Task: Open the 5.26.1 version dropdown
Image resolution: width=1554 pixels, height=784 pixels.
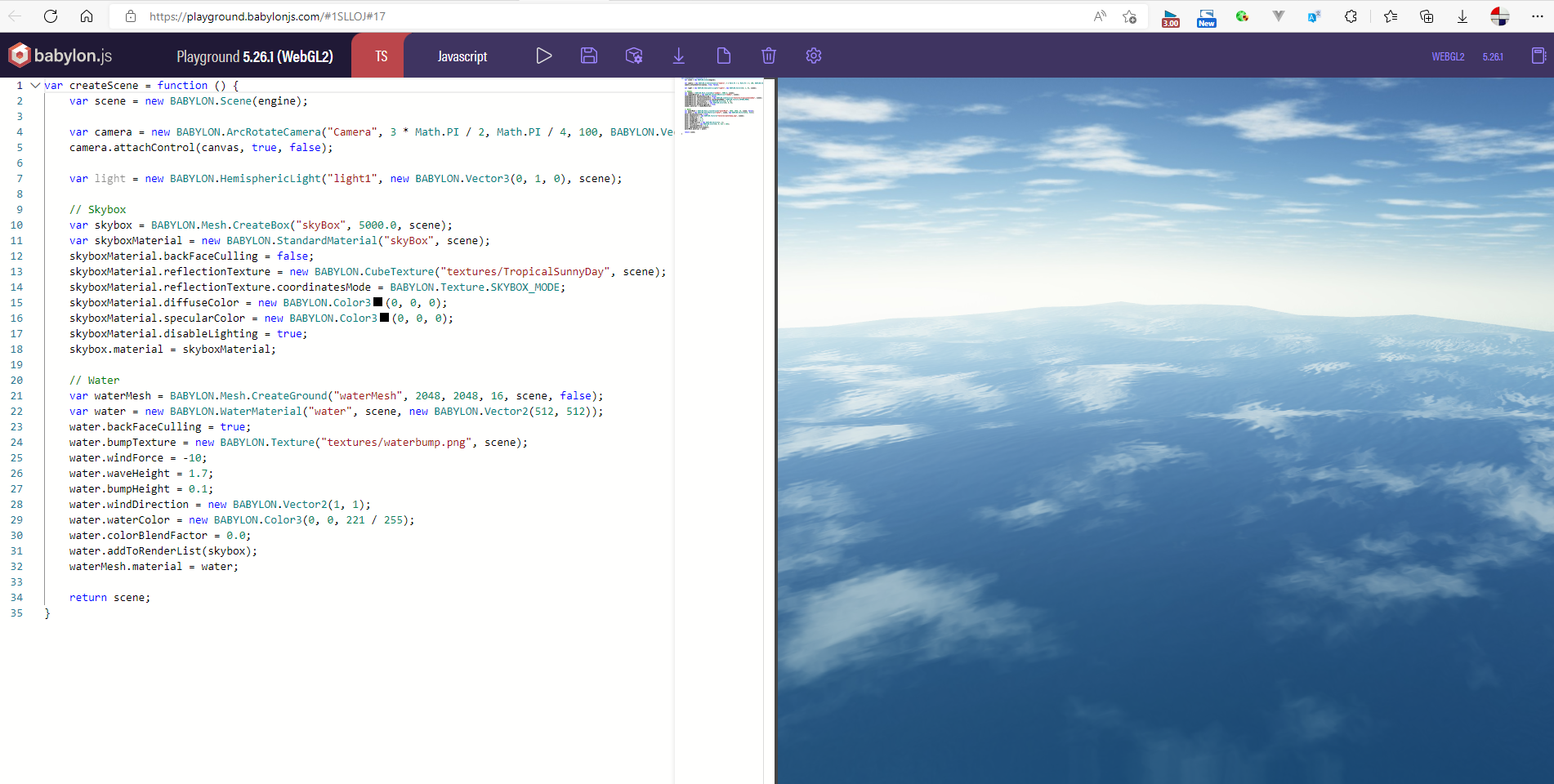Action: point(1493,56)
